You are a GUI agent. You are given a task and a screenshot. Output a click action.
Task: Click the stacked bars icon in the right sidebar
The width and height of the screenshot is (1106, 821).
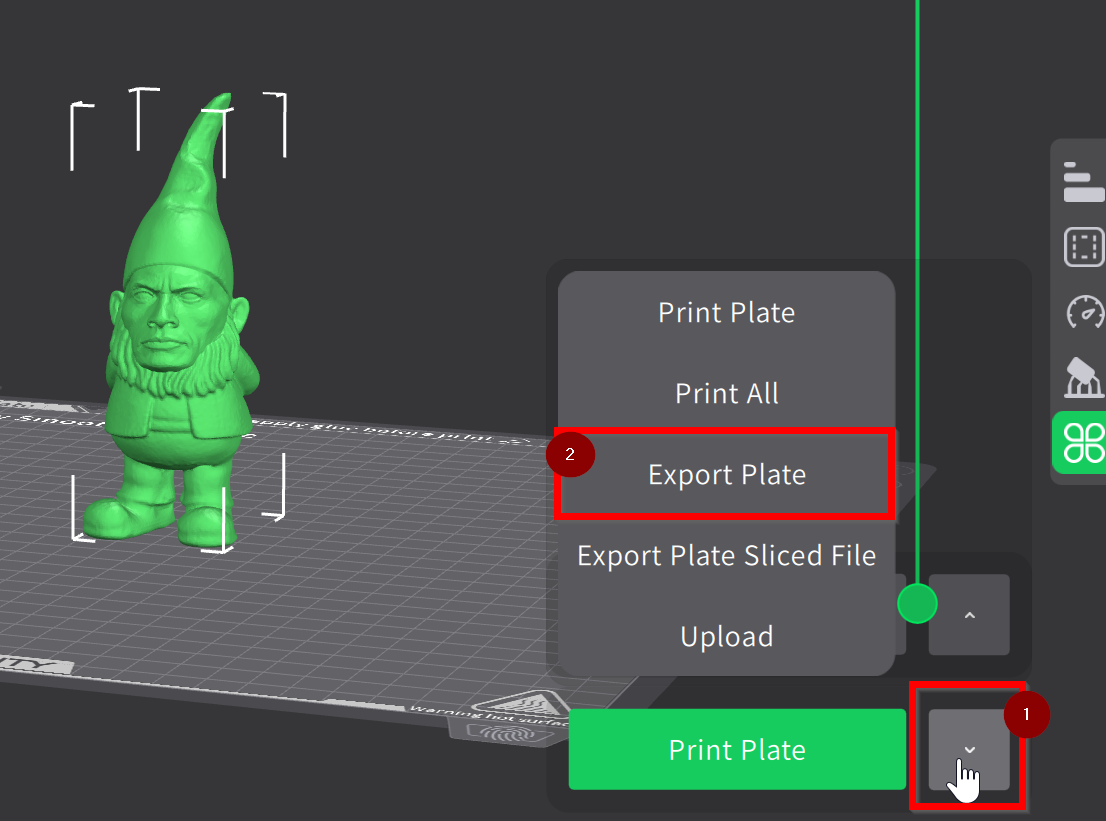1084,181
